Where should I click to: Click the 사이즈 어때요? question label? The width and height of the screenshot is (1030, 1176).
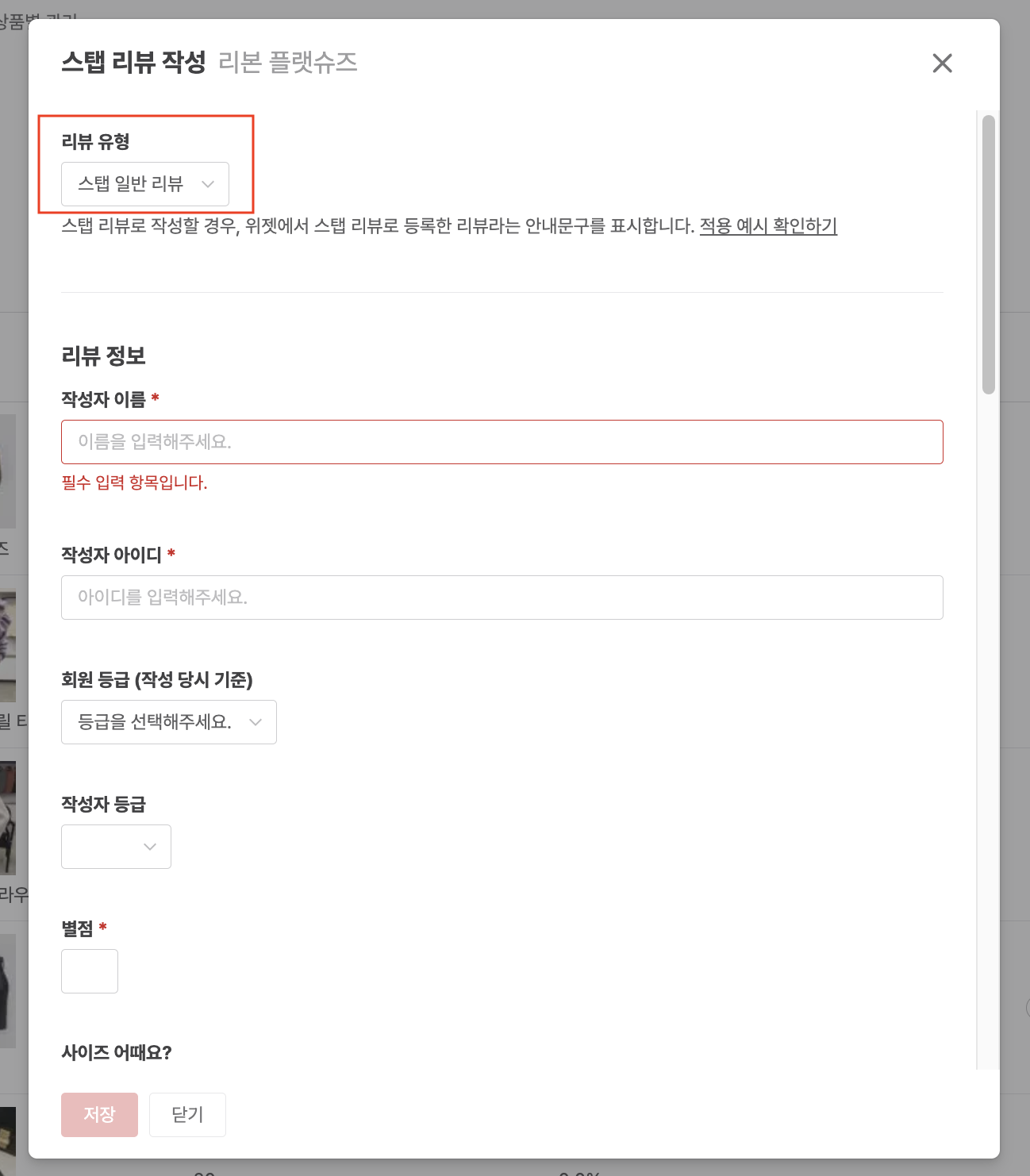[x=117, y=1052]
